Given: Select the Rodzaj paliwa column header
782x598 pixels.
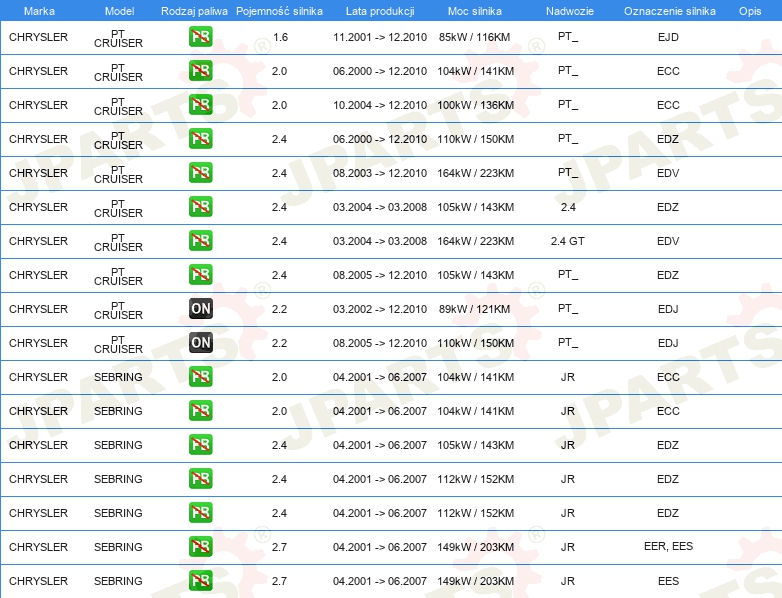Looking at the screenshot, I should [194, 11].
